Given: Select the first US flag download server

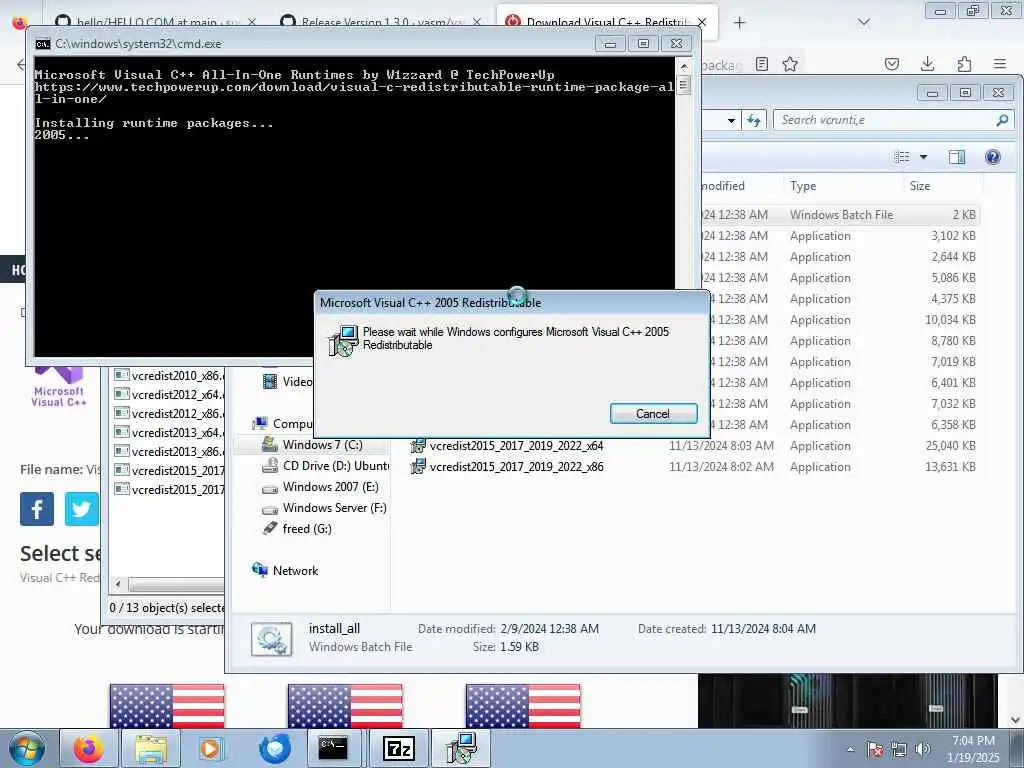Looking at the screenshot, I should (167, 705).
